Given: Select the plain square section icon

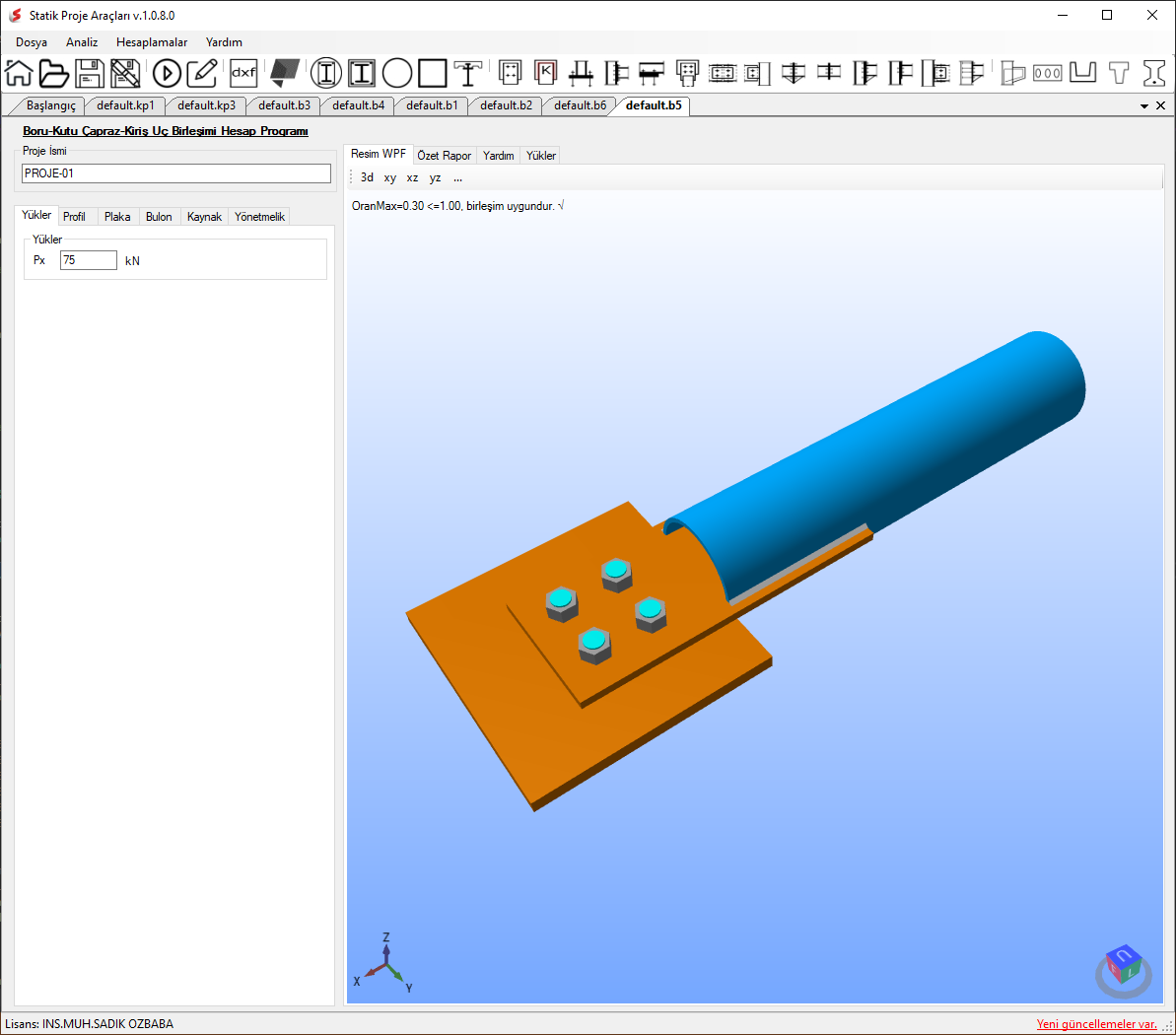Looking at the screenshot, I should coord(433,73).
